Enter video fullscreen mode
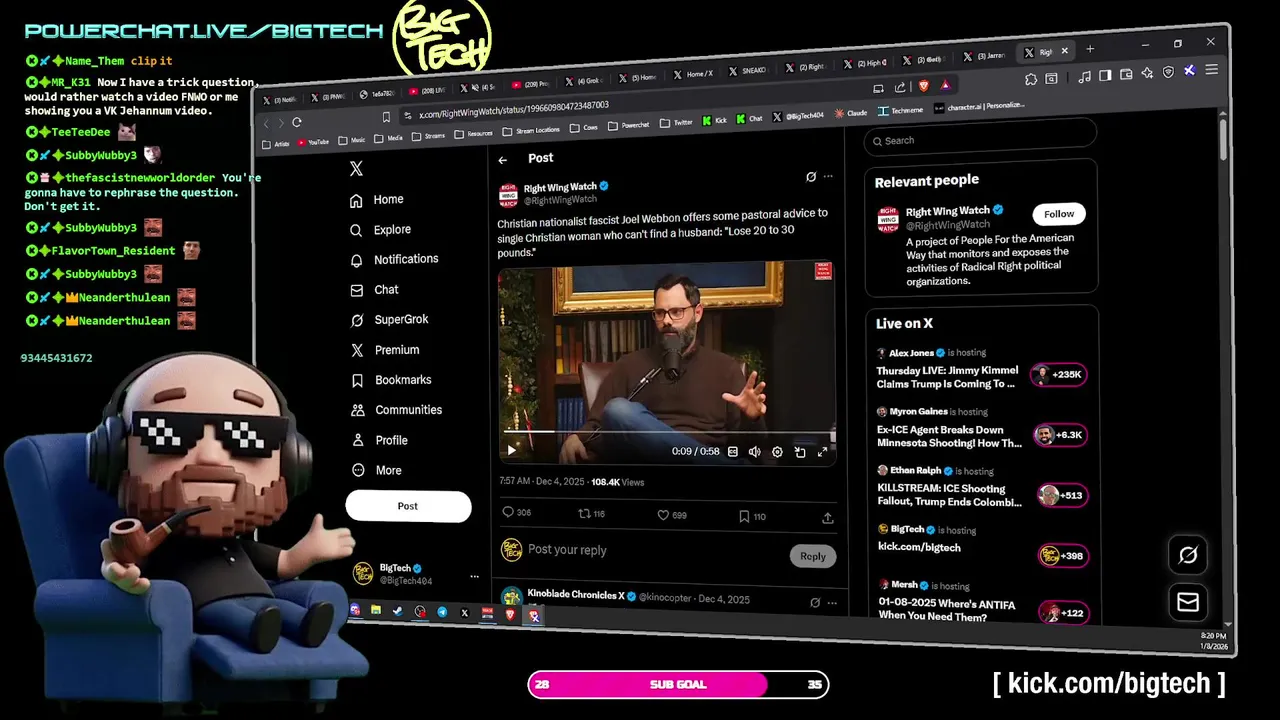This screenshot has height=720, width=1280. pyautogui.click(x=823, y=452)
